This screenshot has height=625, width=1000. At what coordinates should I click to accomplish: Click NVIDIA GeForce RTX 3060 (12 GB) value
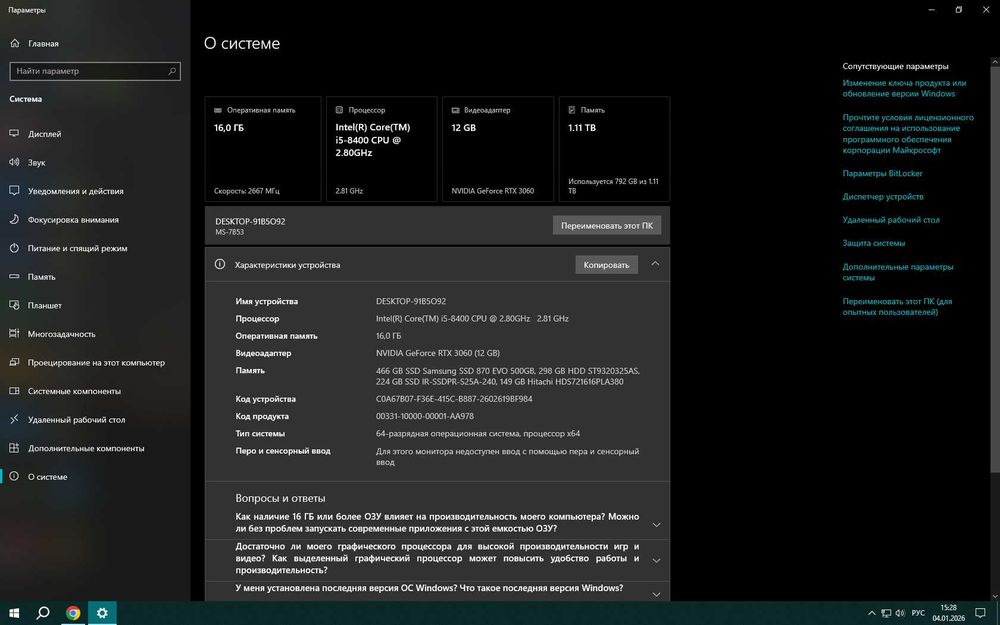click(438, 353)
